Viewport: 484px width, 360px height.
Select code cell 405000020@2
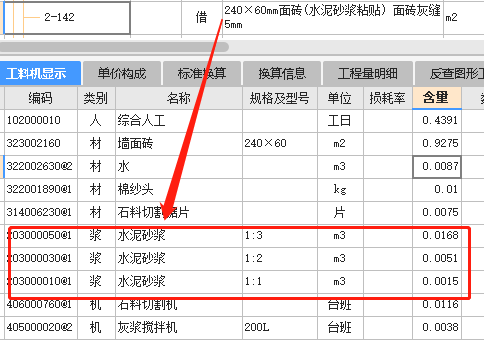[41, 328]
